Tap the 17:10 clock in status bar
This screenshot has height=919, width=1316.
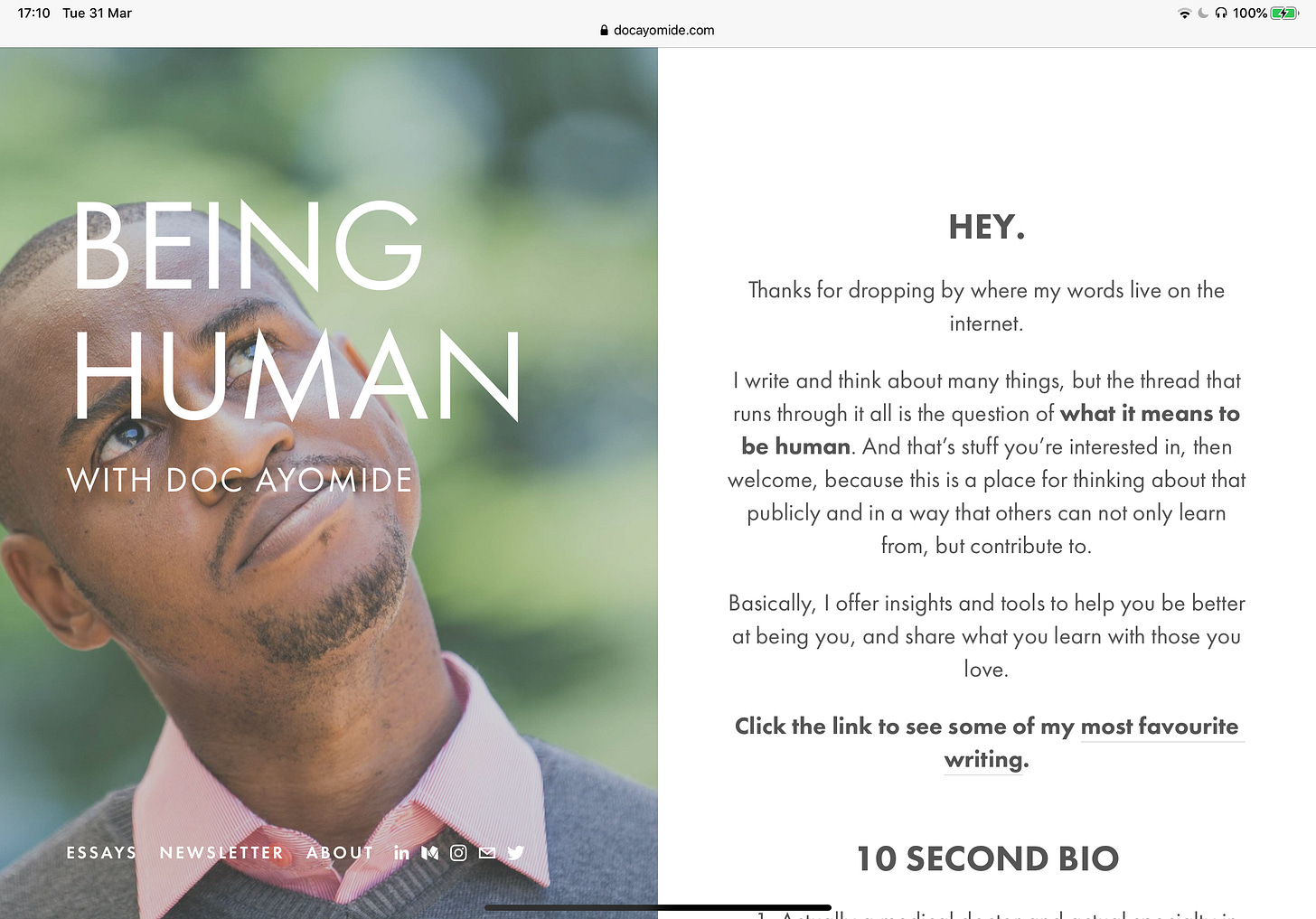(x=33, y=14)
